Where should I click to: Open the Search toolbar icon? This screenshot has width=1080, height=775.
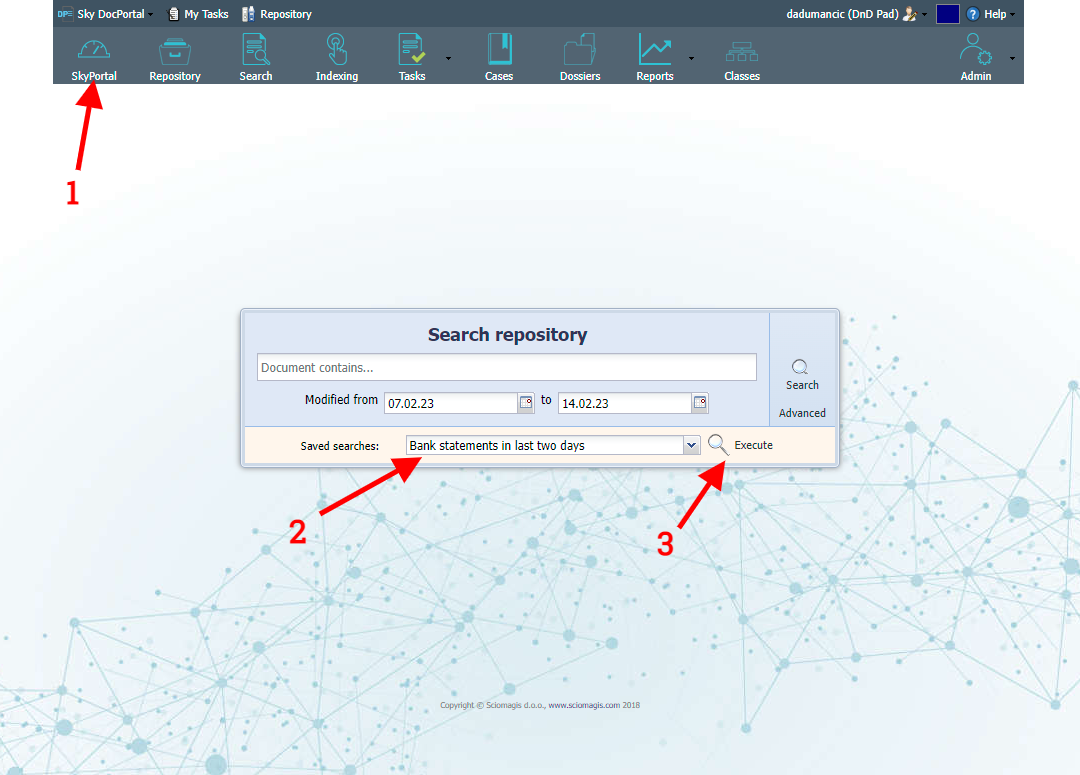pos(256,50)
